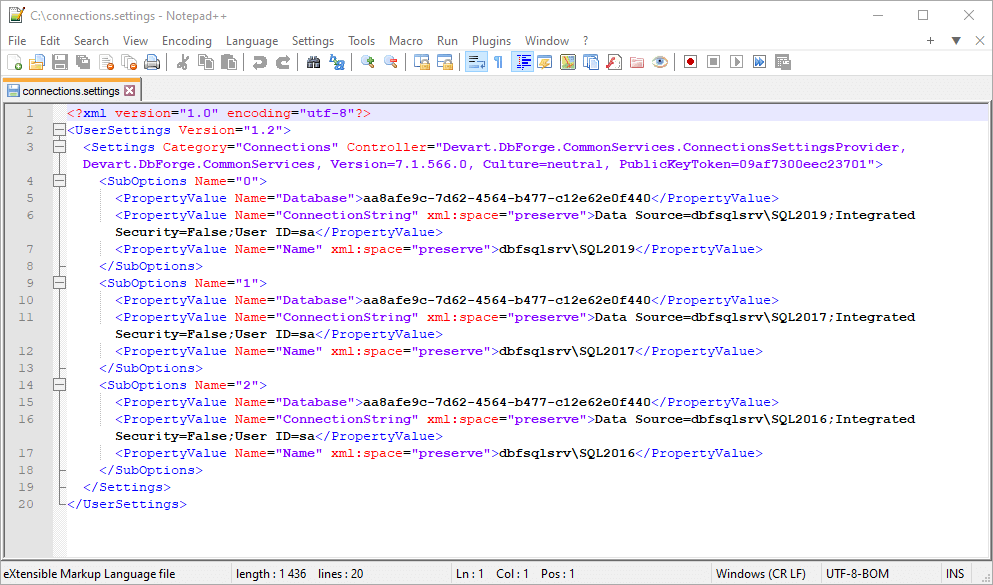Open the Replace dialog from the toolbar
Screen dimensions: 993x585
click(336, 62)
